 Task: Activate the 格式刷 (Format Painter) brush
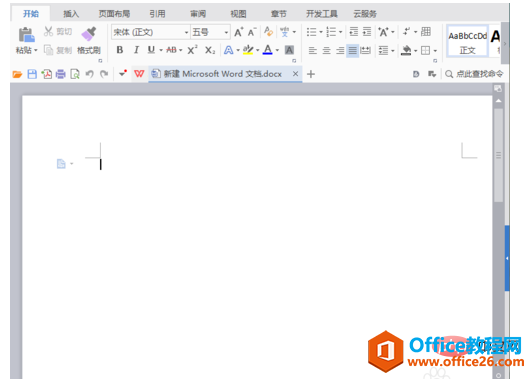pyautogui.click(x=89, y=41)
